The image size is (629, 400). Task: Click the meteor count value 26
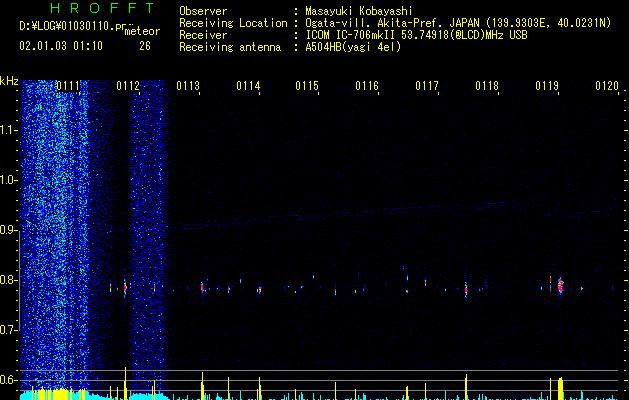(x=145, y=46)
